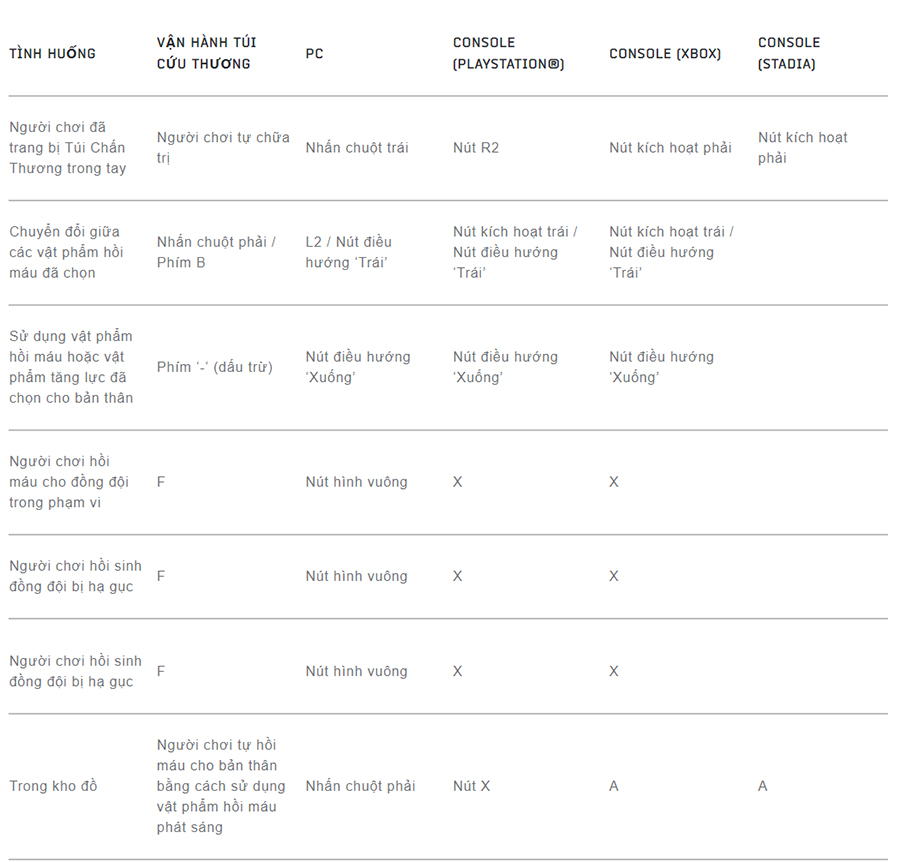Click the CONSOLE (PLAYSTATION®) column header

[x=509, y=53]
